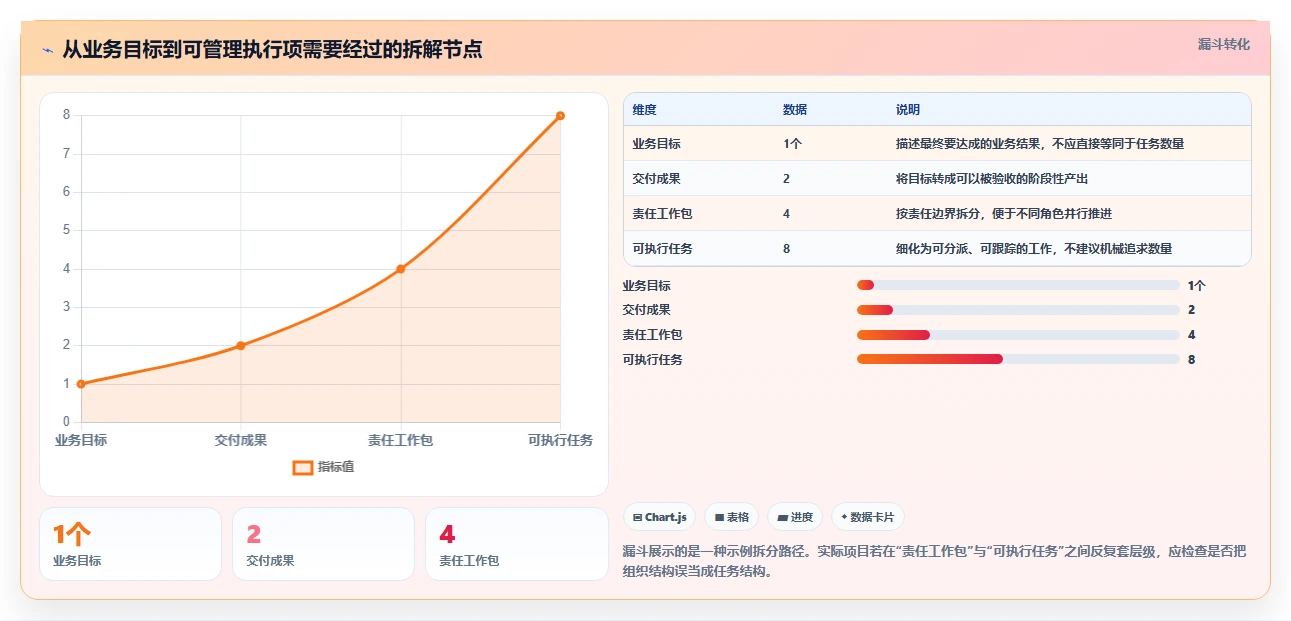Click the 1个 value in table
The image size is (1291, 621).
(792, 144)
